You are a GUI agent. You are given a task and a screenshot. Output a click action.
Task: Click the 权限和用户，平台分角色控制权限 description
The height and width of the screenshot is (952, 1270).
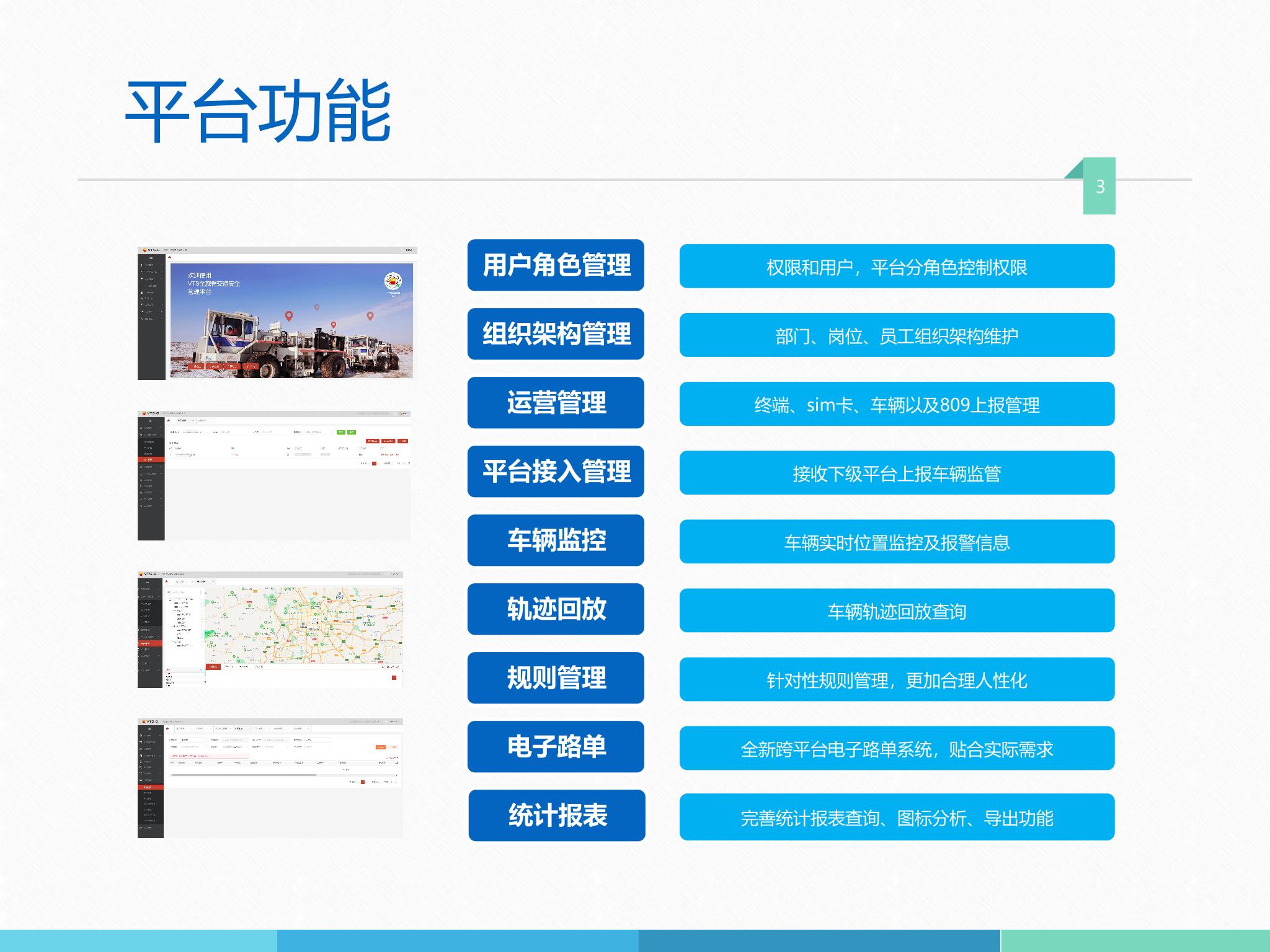pos(897,267)
